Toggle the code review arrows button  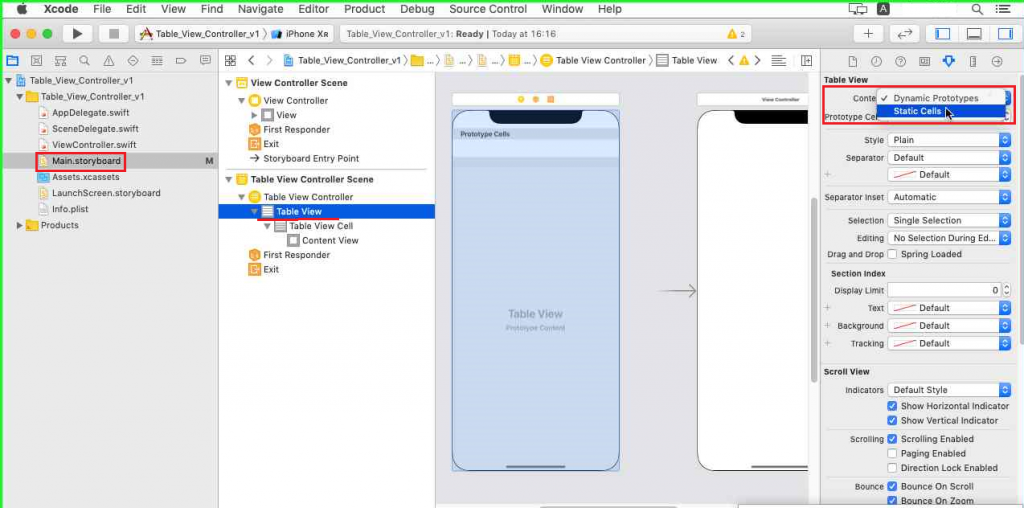pyautogui.click(x=905, y=34)
